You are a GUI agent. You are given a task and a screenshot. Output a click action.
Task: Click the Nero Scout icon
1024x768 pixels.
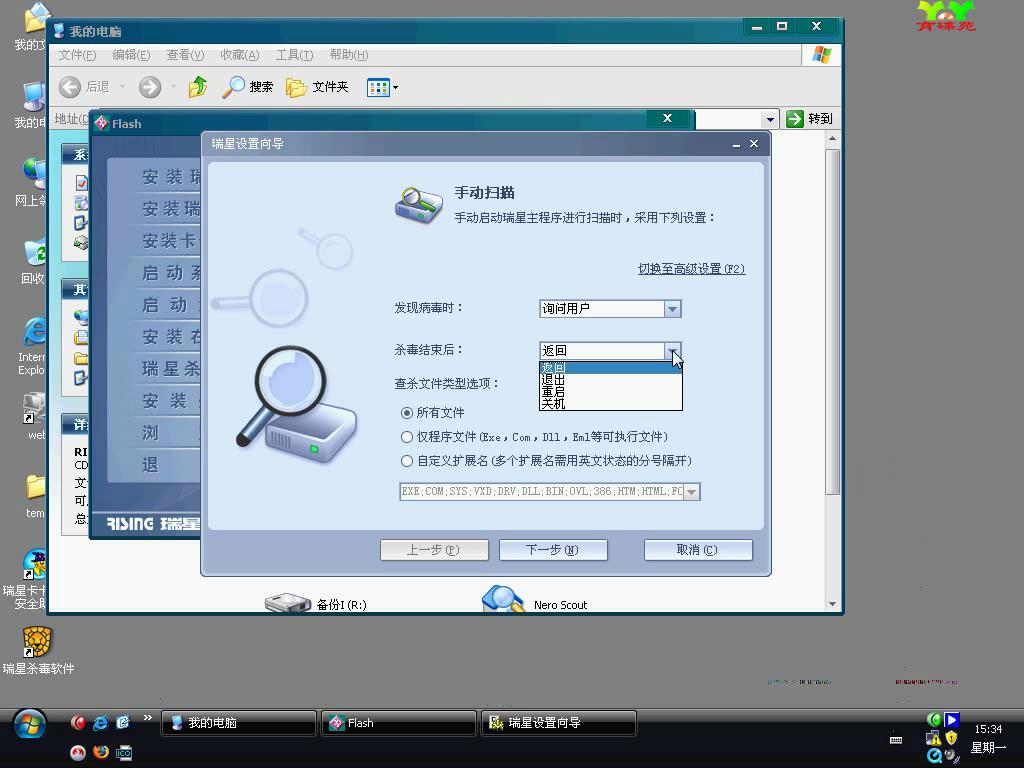[503, 600]
